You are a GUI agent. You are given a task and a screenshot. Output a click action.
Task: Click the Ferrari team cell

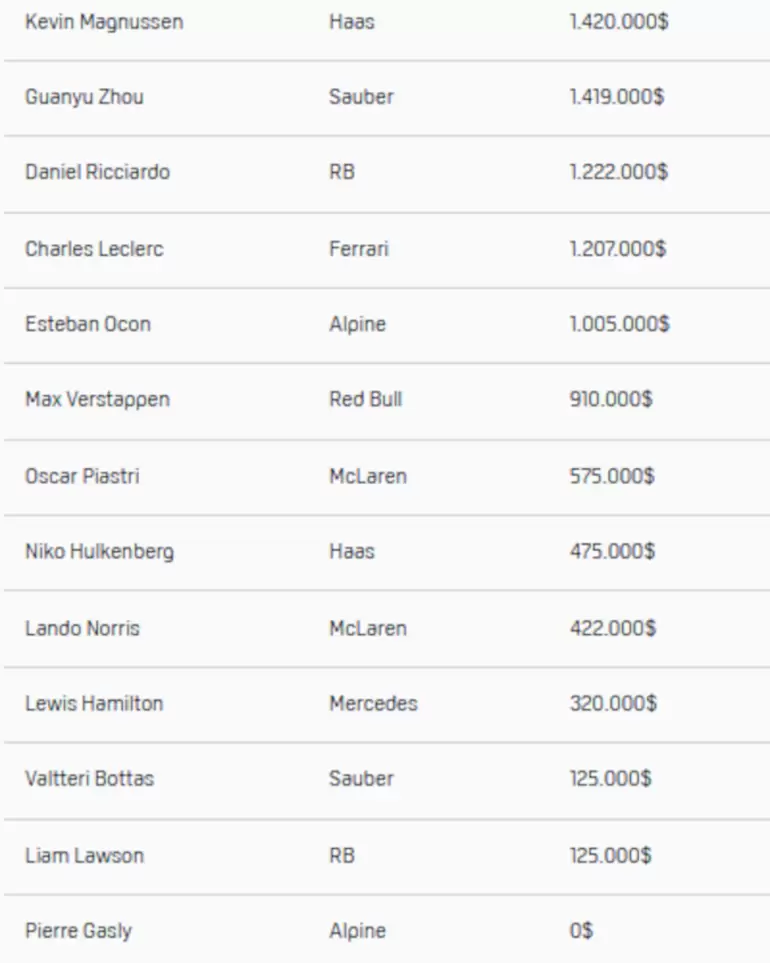[358, 248]
